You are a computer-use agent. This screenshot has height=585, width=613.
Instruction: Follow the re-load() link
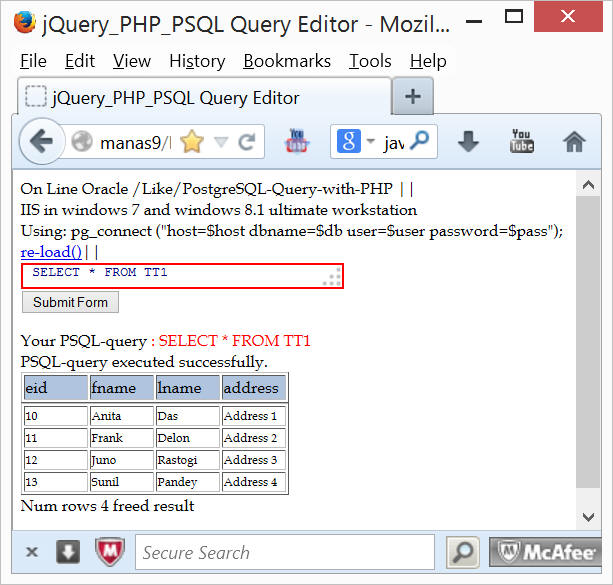tap(51, 252)
